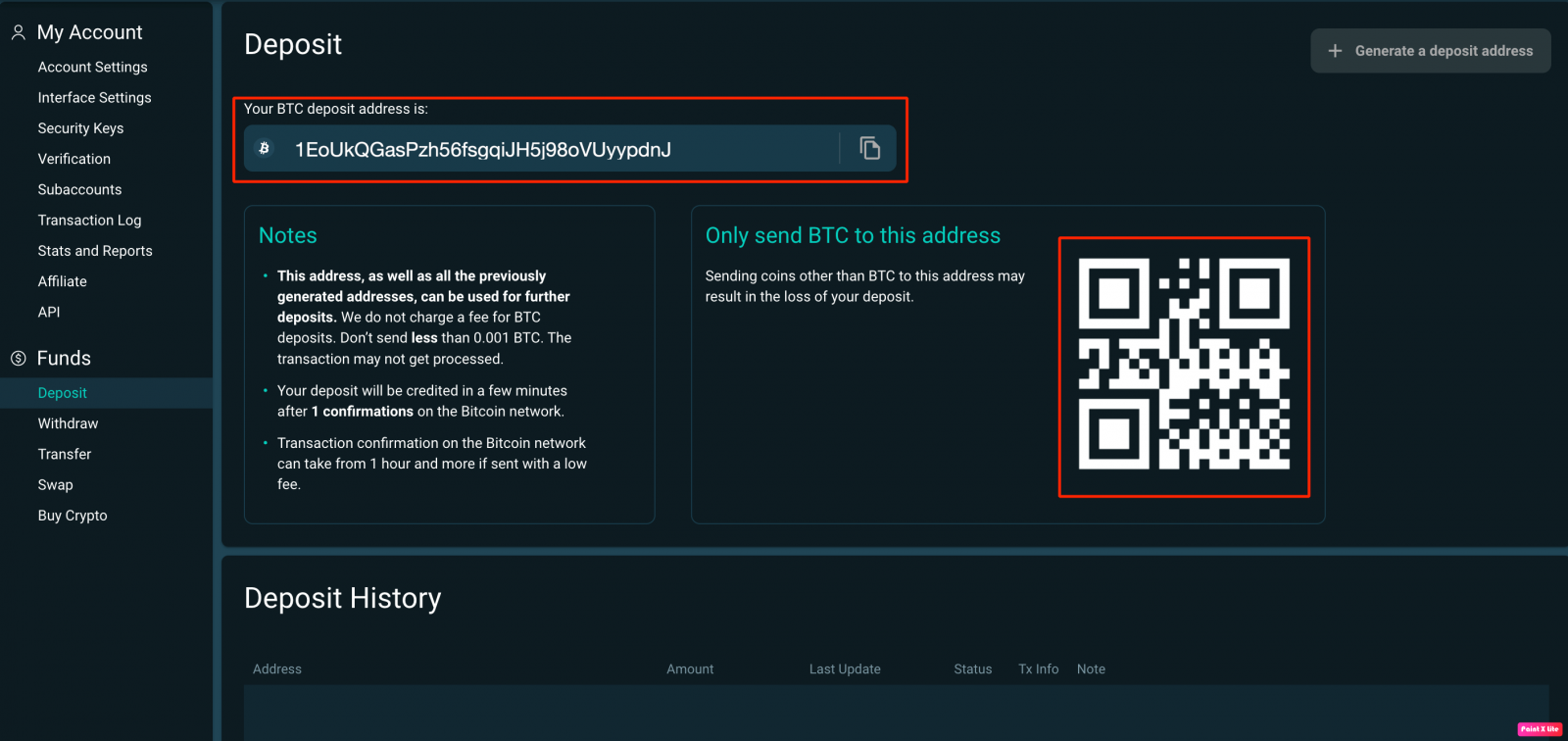
Task: Click the Funds heading
Action: click(64, 359)
